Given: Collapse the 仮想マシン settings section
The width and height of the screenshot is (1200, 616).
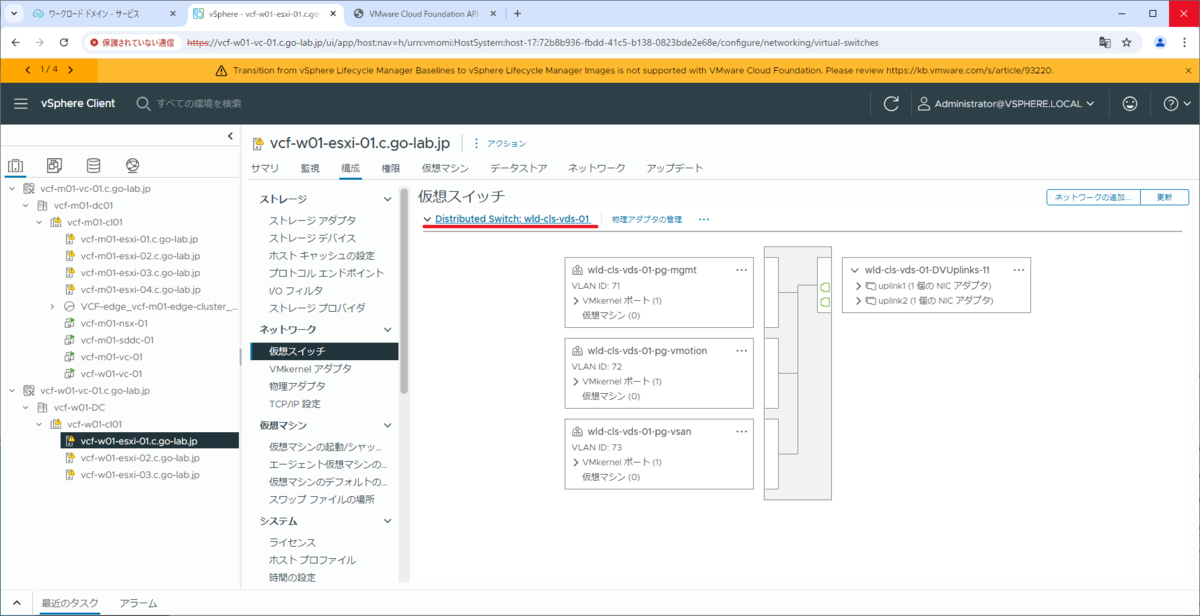Looking at the screenshot, I should click(x=388, y=426).
